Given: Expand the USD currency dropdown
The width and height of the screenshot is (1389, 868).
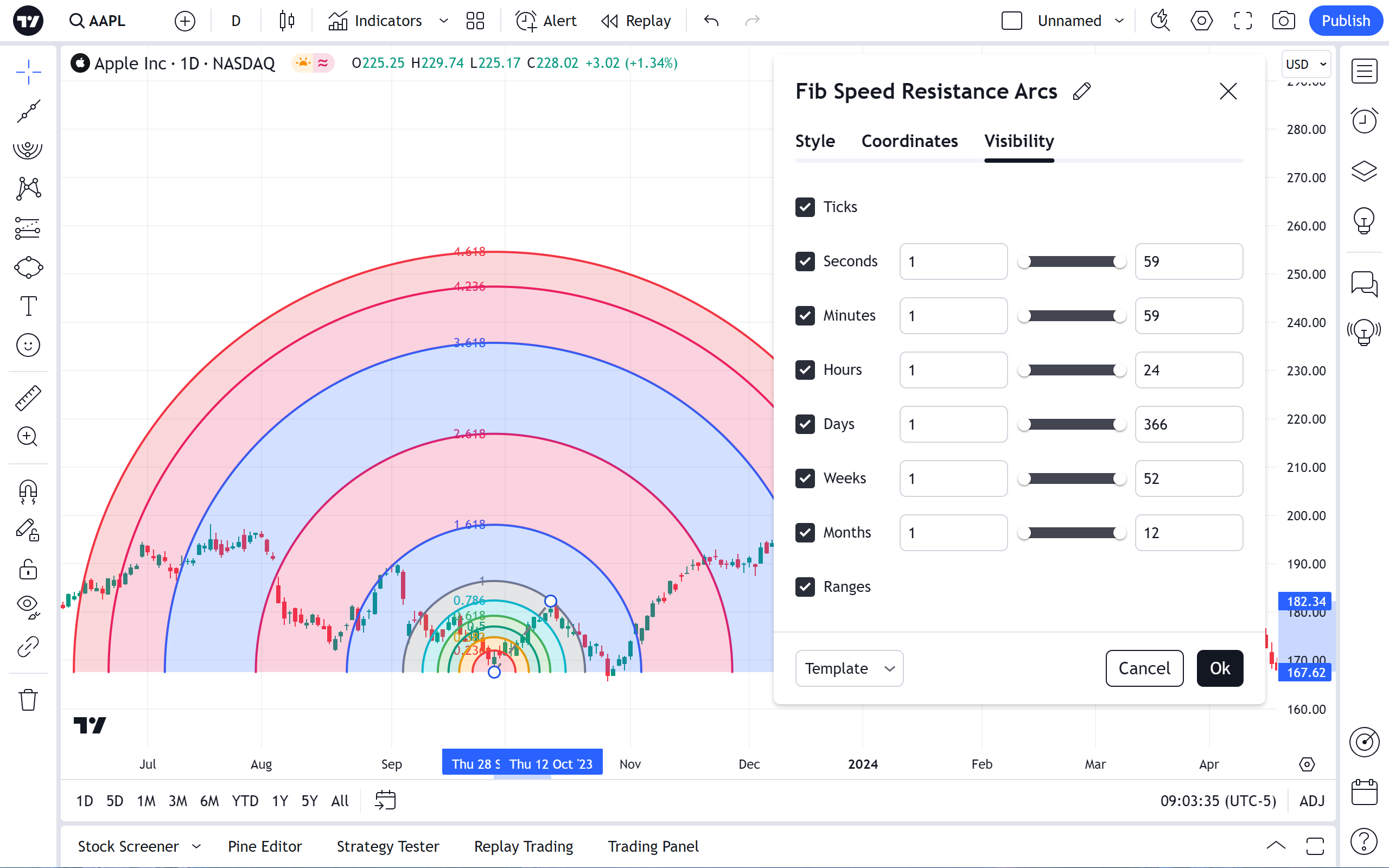Looking at the screenshot, I should [1306, 65].
